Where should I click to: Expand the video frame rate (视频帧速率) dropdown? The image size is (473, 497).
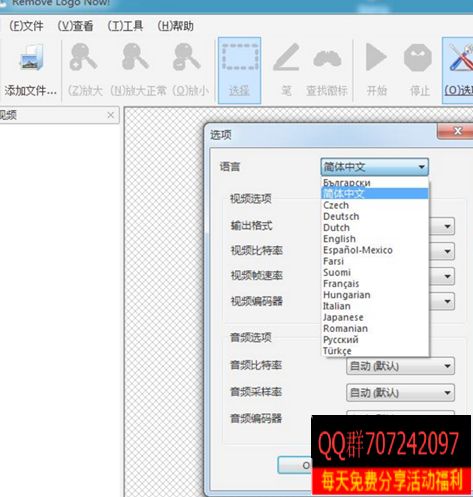coord(447,276)
